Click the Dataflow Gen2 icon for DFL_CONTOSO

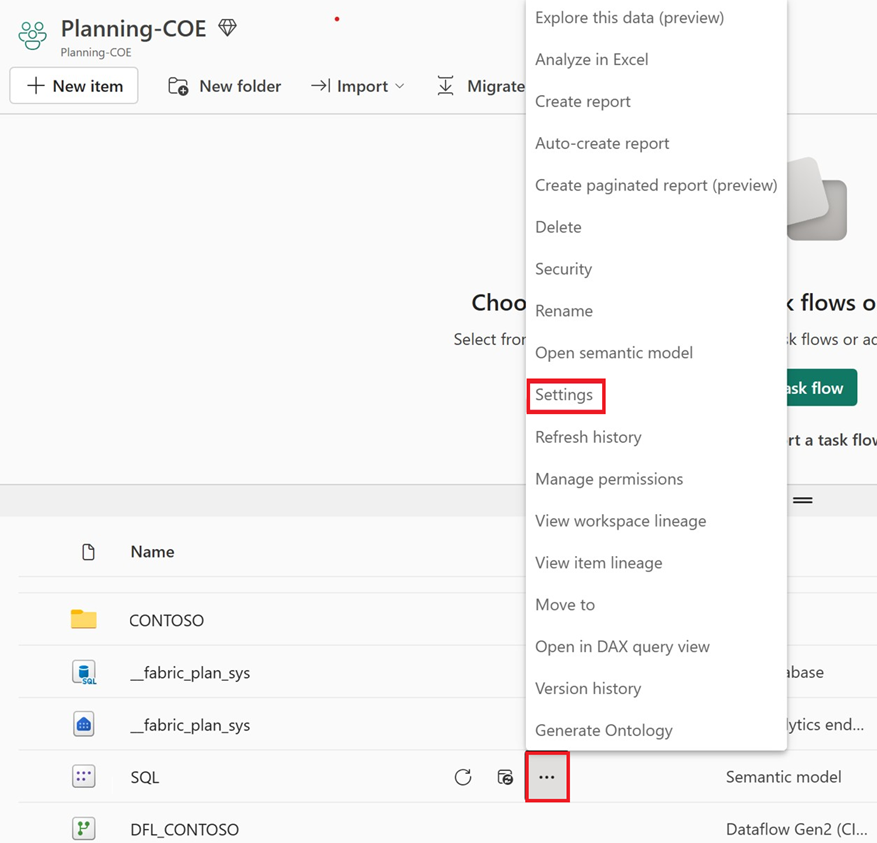(84, 828)
